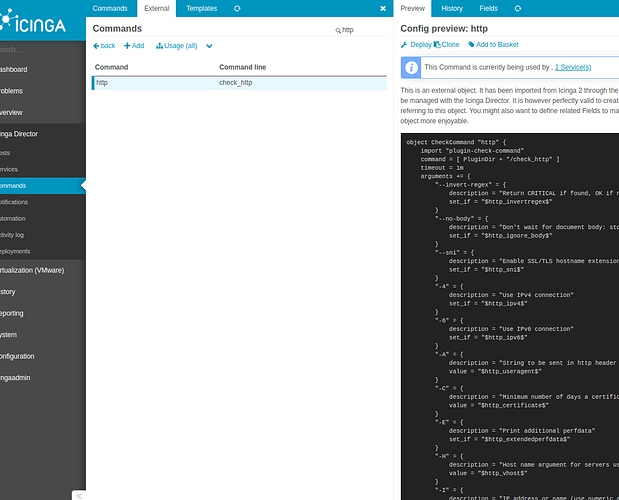Click the '$http_useragent$' value line
The width and height of the screenshot is (619, 500).
[x=495, y=371]
